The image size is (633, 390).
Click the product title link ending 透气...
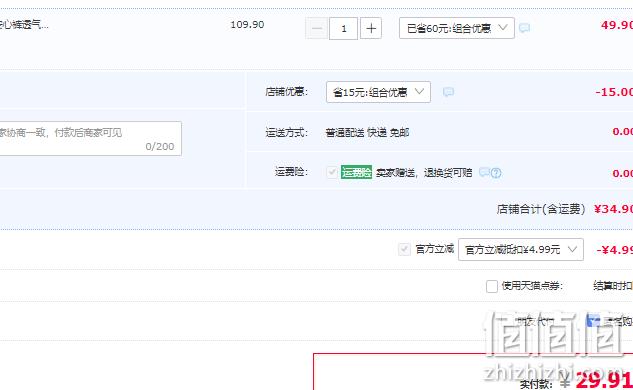23,25
